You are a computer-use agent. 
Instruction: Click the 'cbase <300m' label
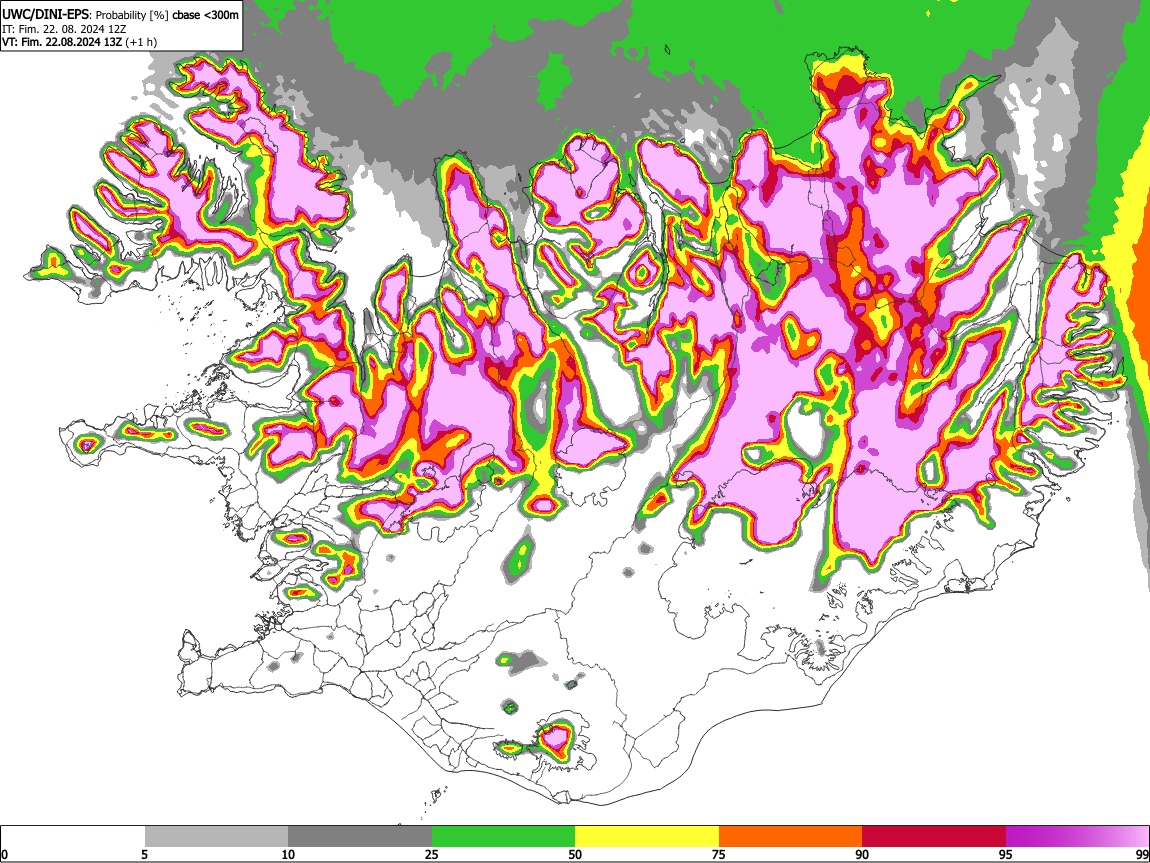click(x=205, y=15)
